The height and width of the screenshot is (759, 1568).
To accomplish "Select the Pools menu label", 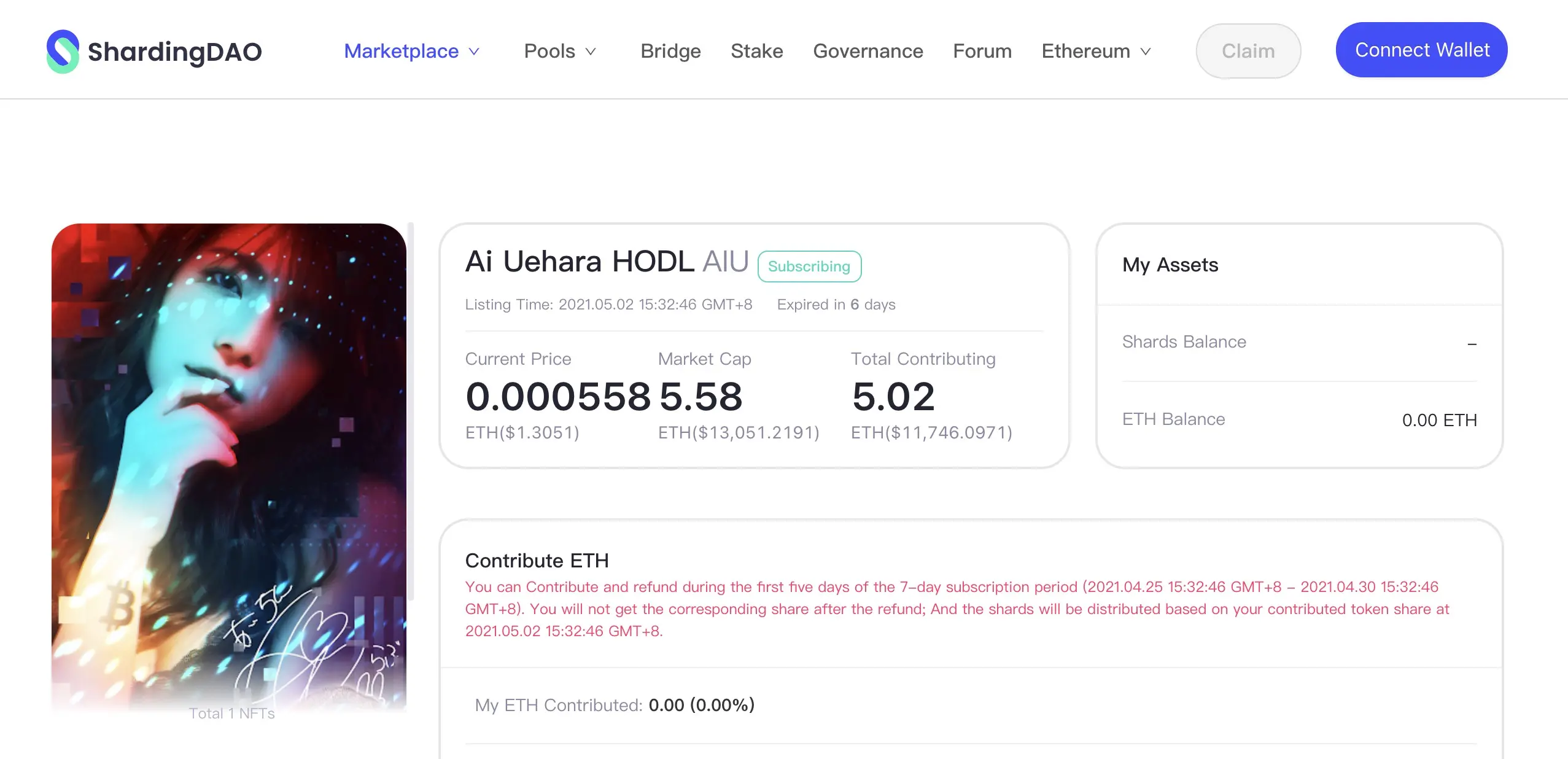I will pyautogui.click(x=549, y=51).
